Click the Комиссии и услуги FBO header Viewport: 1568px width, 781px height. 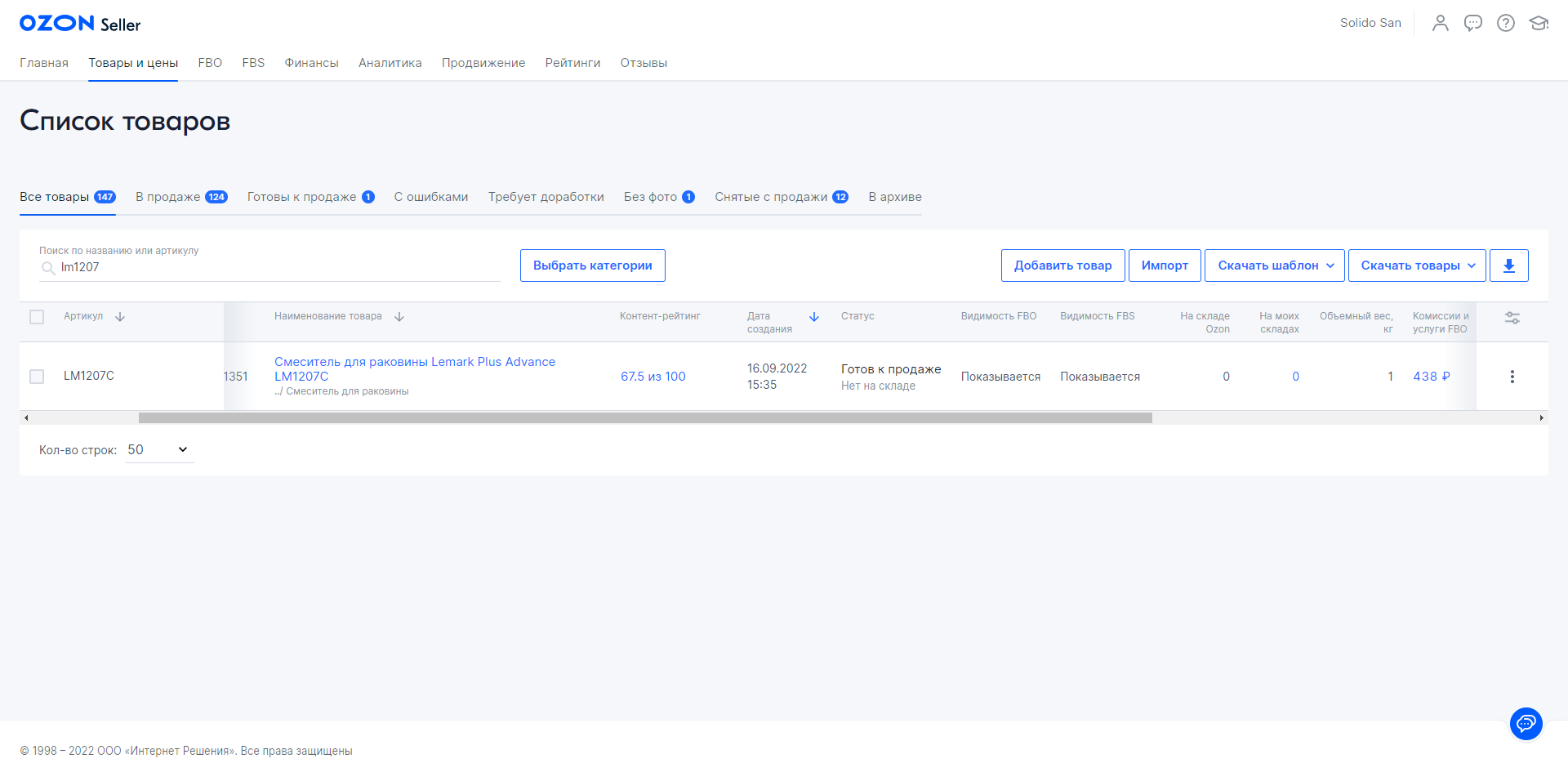[1441, 323]
